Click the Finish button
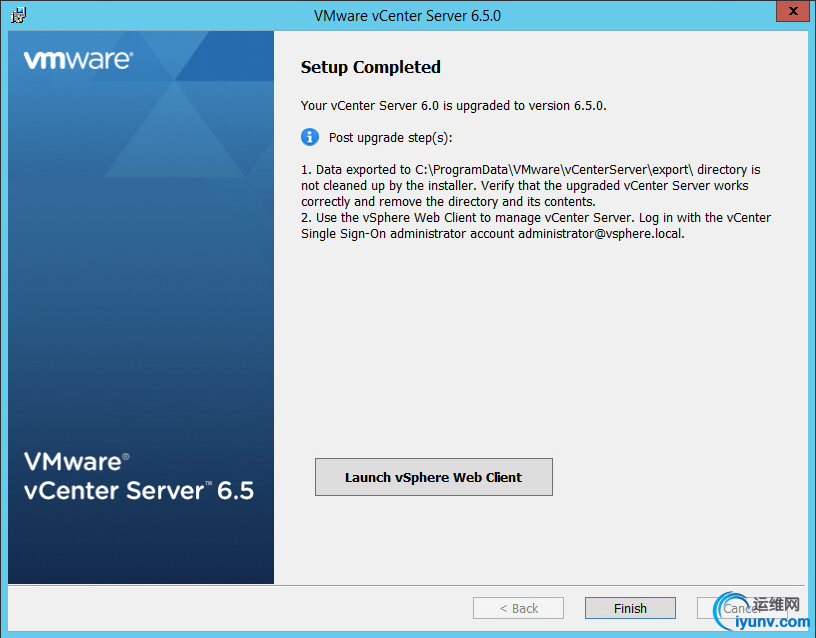 tap(630, 608)
